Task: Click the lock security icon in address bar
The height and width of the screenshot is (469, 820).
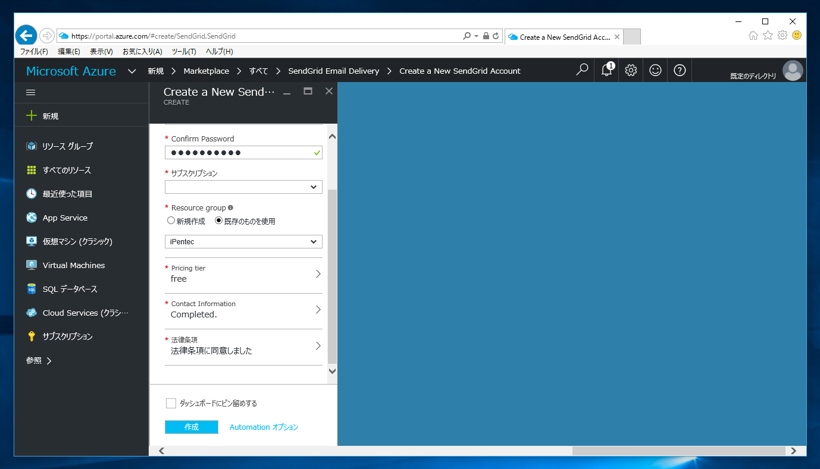Action: coord(486,36)
